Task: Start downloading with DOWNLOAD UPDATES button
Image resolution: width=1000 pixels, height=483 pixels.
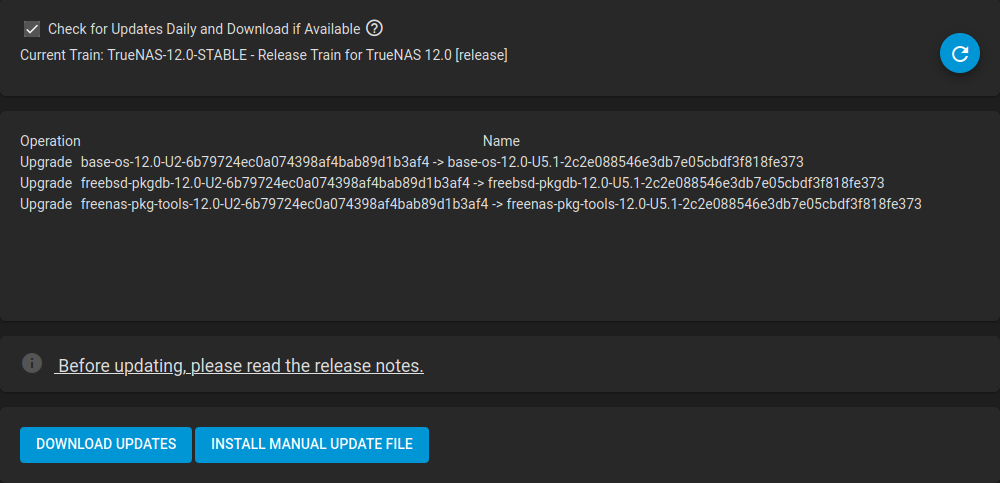Action: click(x=106, y=445)
